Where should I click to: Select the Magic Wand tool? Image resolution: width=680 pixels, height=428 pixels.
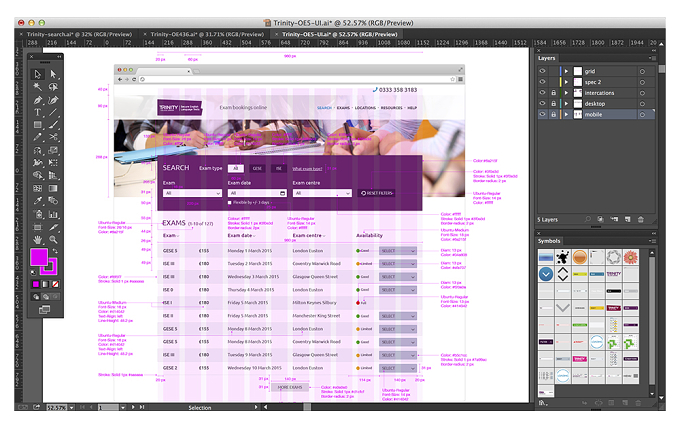[38, 87]
